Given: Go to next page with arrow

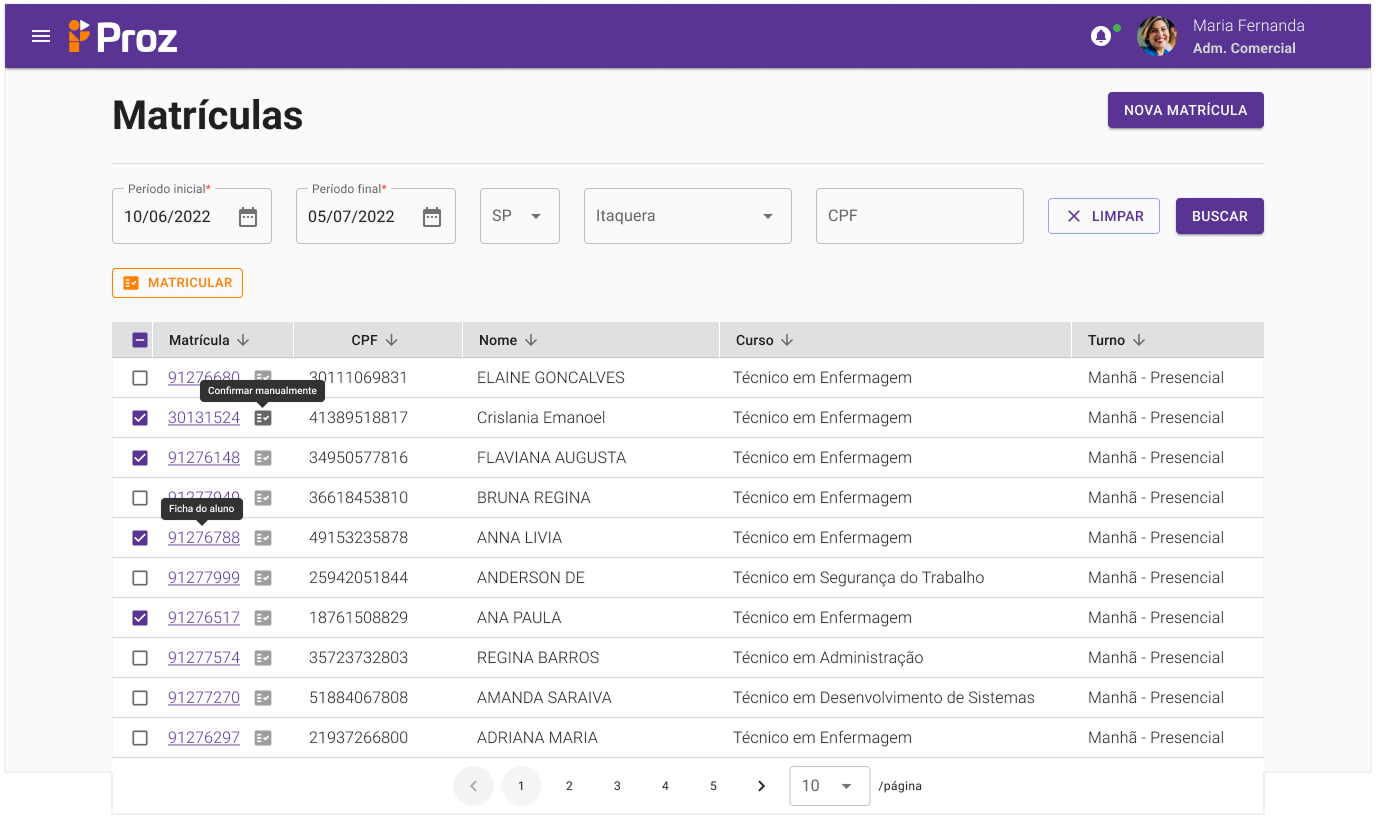Looking at the screenshot, I should pos(761,786).
